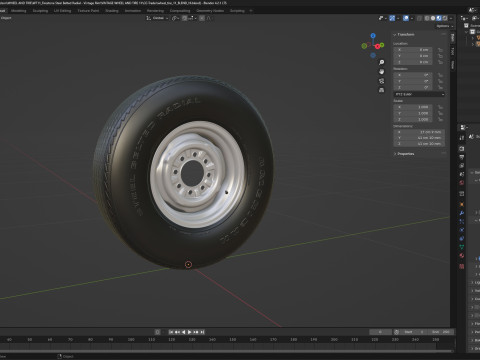
Task: Open the Sculpting workspace tab
Action: click(40, 11)
